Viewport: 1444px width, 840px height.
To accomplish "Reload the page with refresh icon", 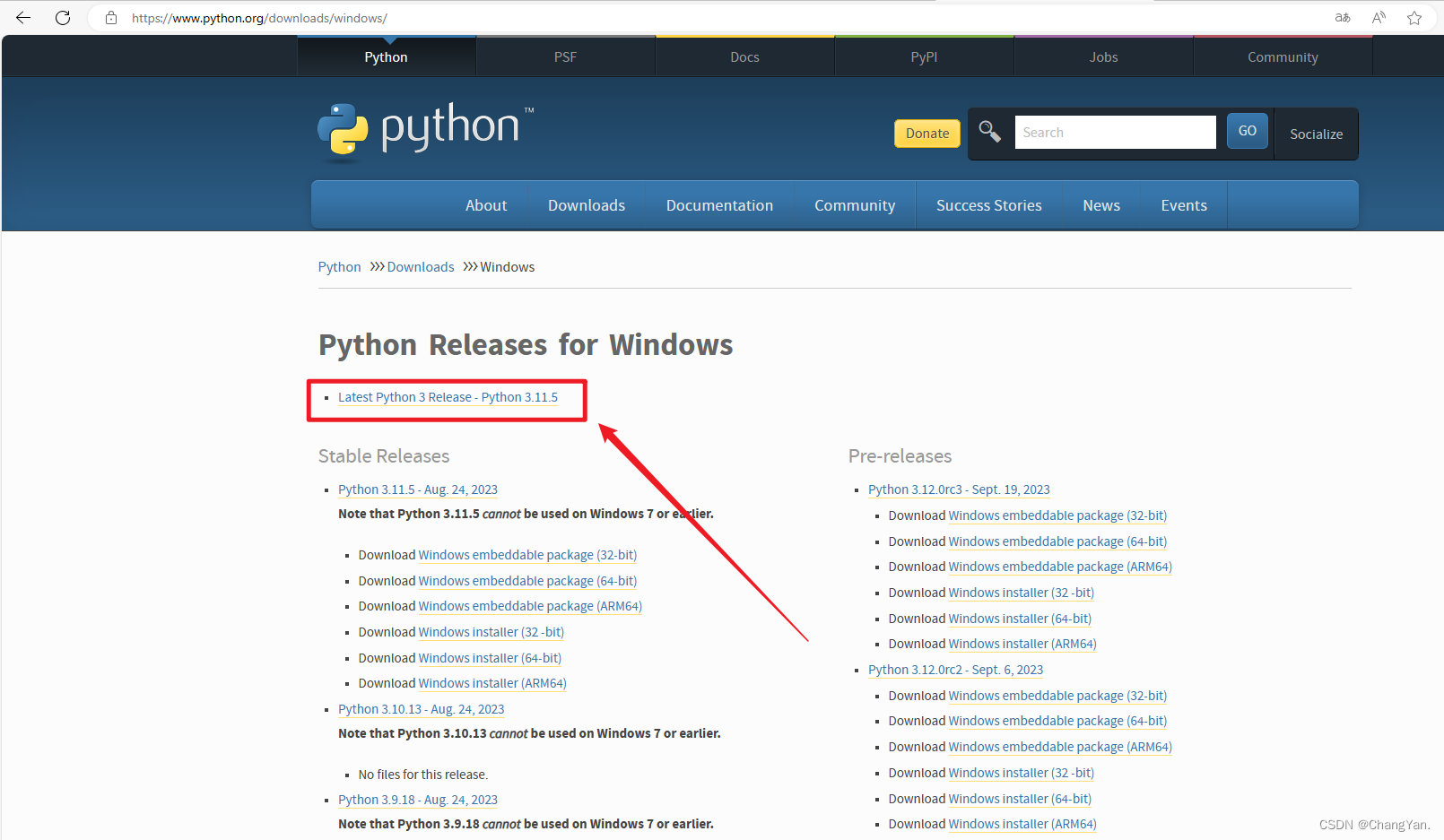I will (x=63, y=18).
